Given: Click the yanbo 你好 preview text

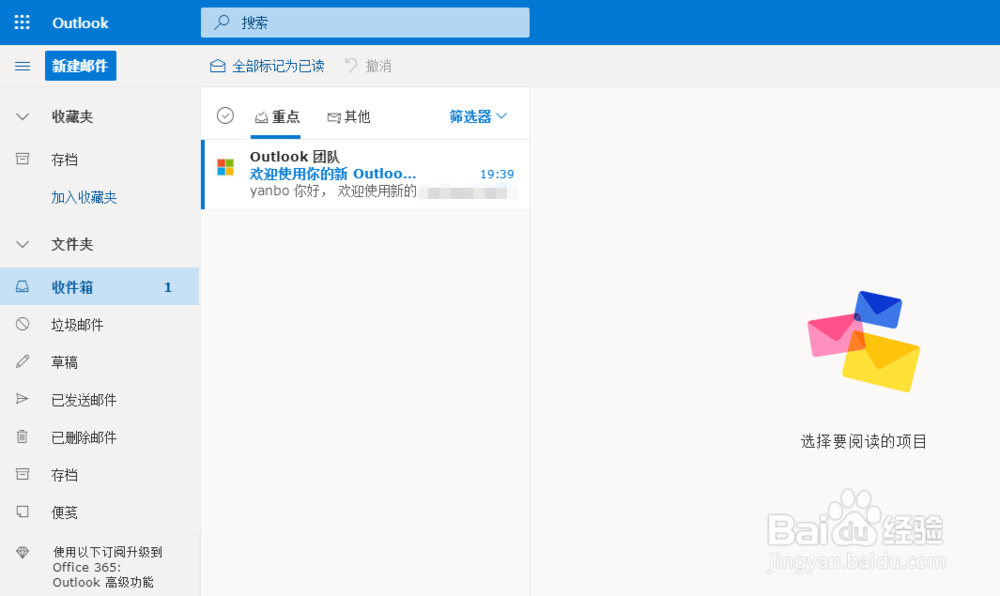Looking at the screenshot, I should coord(333,191).
